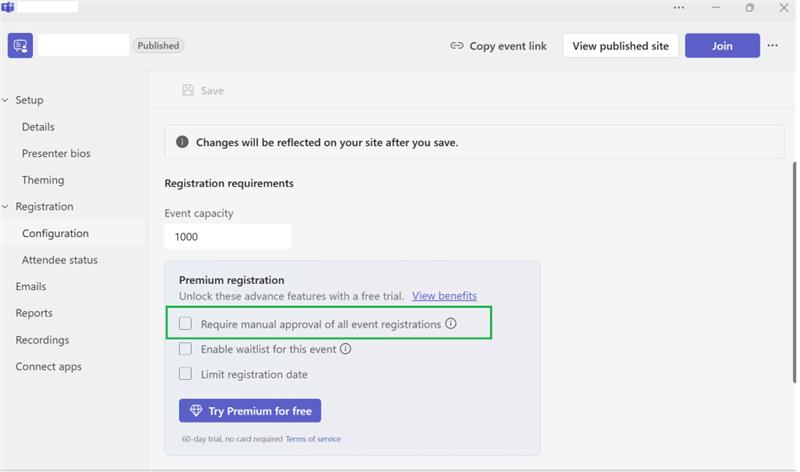Open the View benefits link
Image resolution: width=800 pixels, height=472 pixels.
[444, 296]
